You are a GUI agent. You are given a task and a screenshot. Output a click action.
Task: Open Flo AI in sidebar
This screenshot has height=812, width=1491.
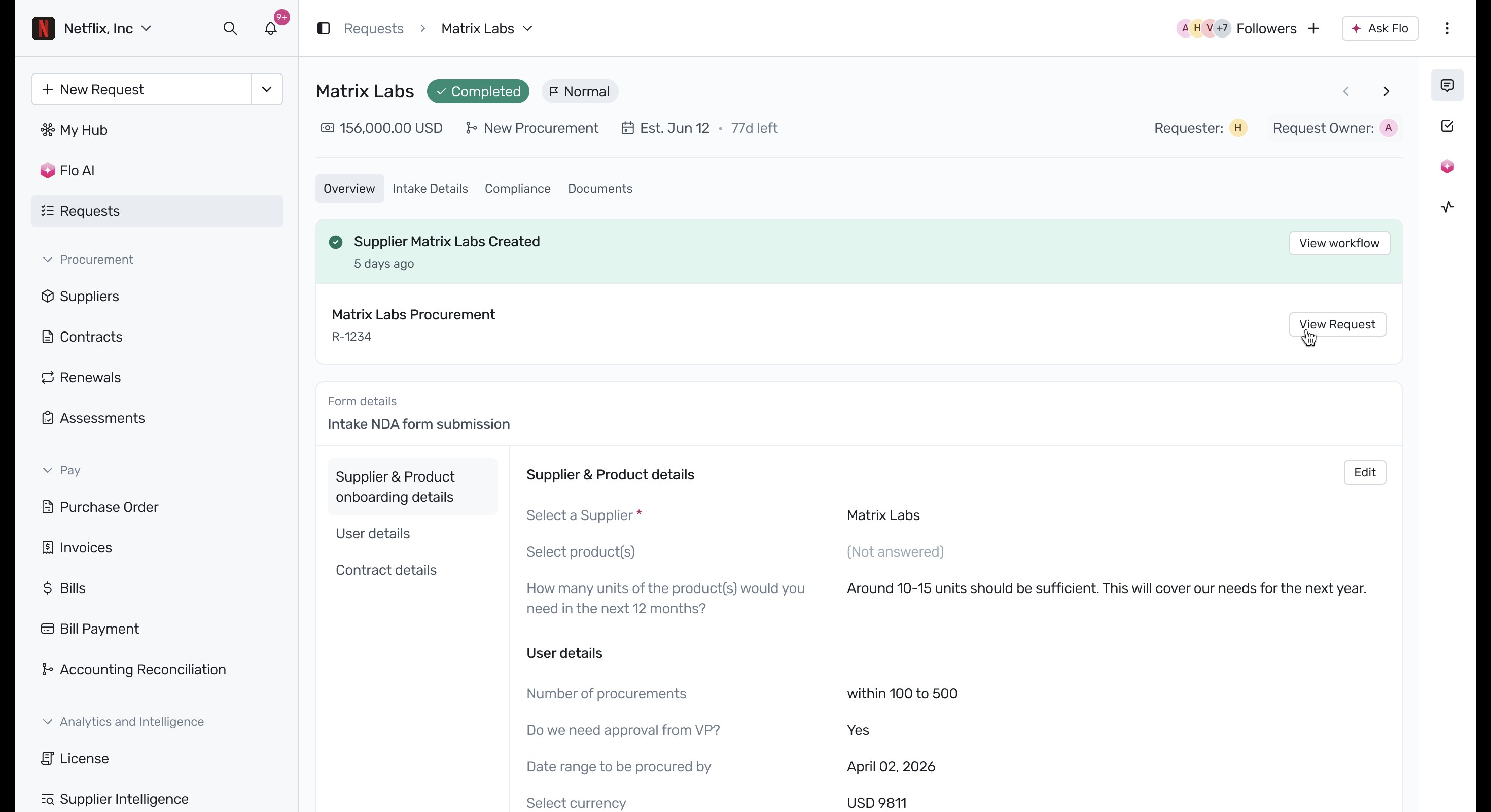[x=157, y=171]
